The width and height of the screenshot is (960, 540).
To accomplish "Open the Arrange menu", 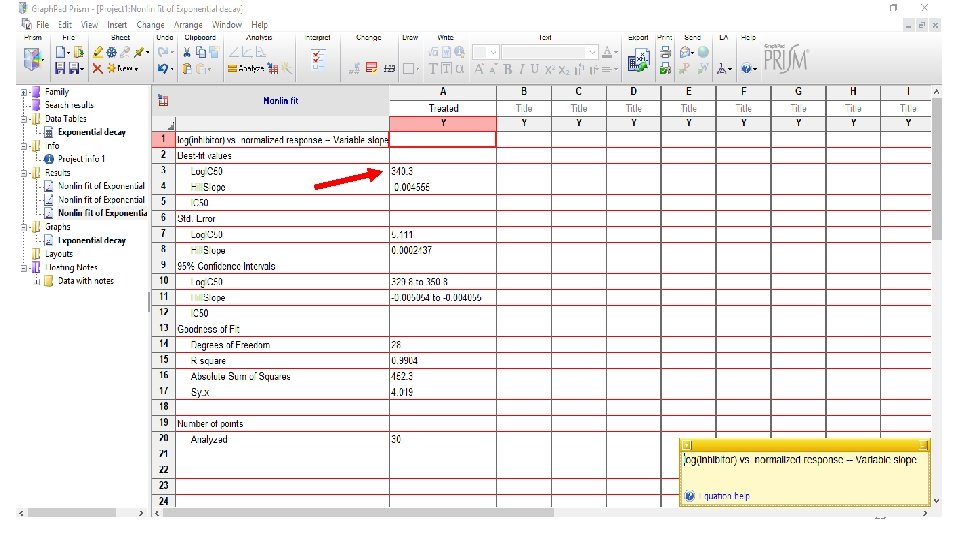I will click(x=188, y=24).
